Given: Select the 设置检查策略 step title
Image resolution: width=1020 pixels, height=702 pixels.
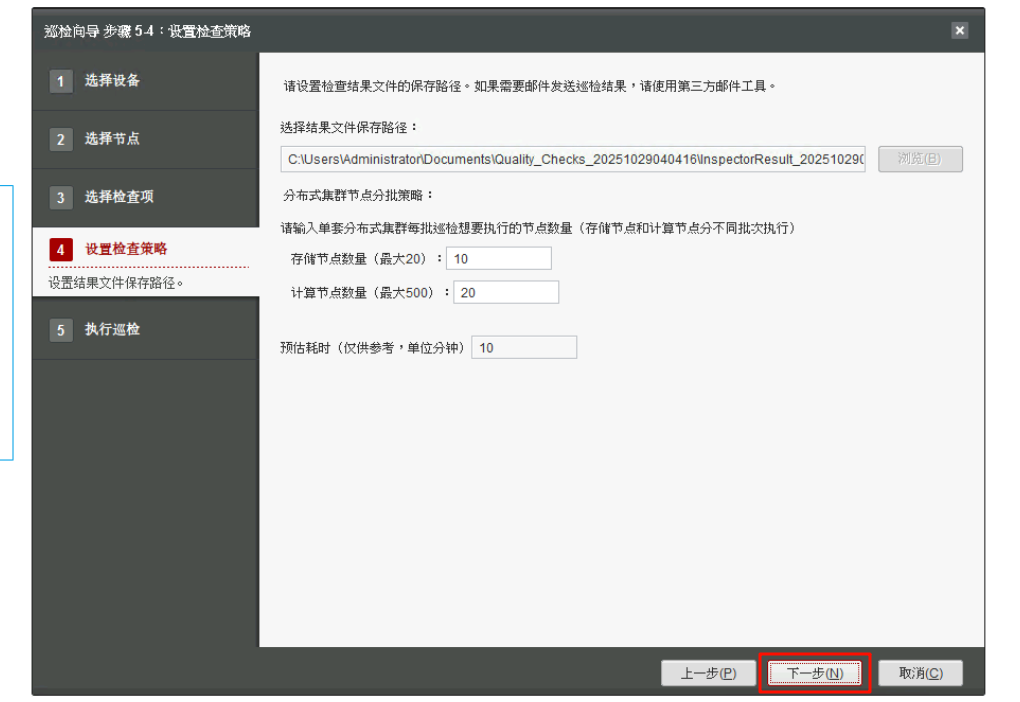Looking at the screenshot, I should coord(126,249).
